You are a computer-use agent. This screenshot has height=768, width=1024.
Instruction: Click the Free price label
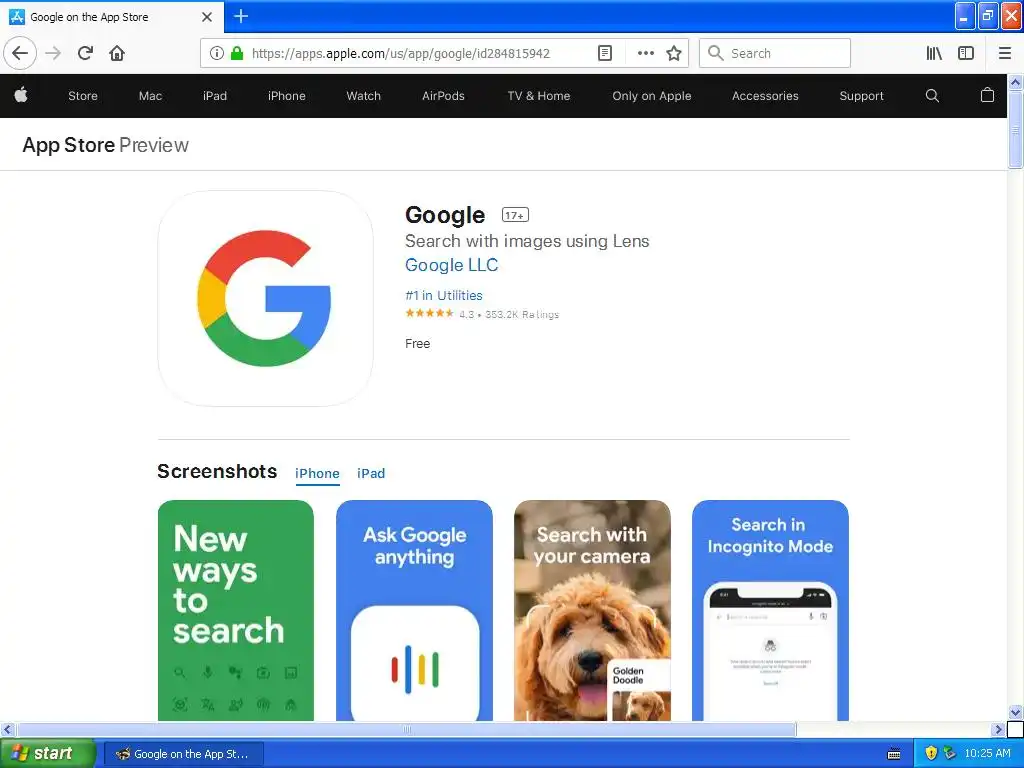(417, 344)
